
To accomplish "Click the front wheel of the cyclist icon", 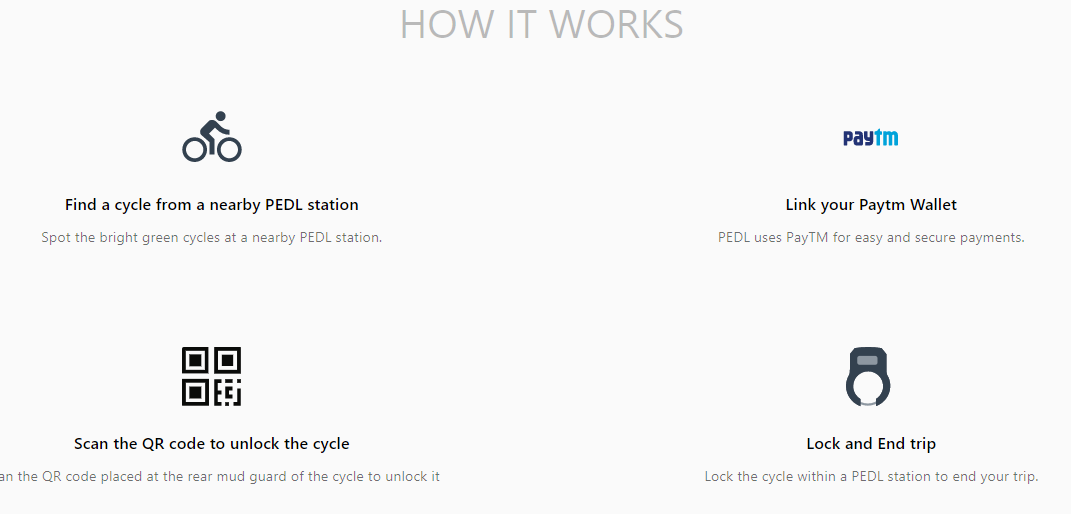I will coord(229,149).
